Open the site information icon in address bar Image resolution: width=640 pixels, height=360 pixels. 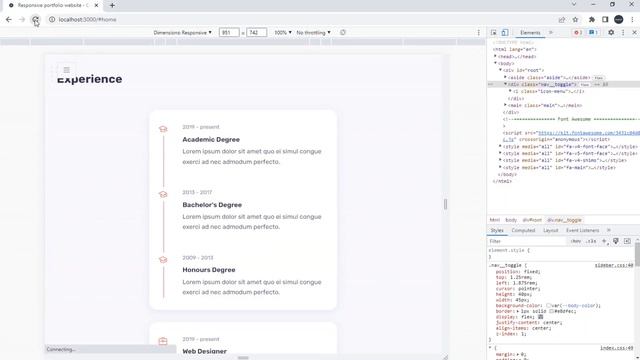tap(52, 19)
